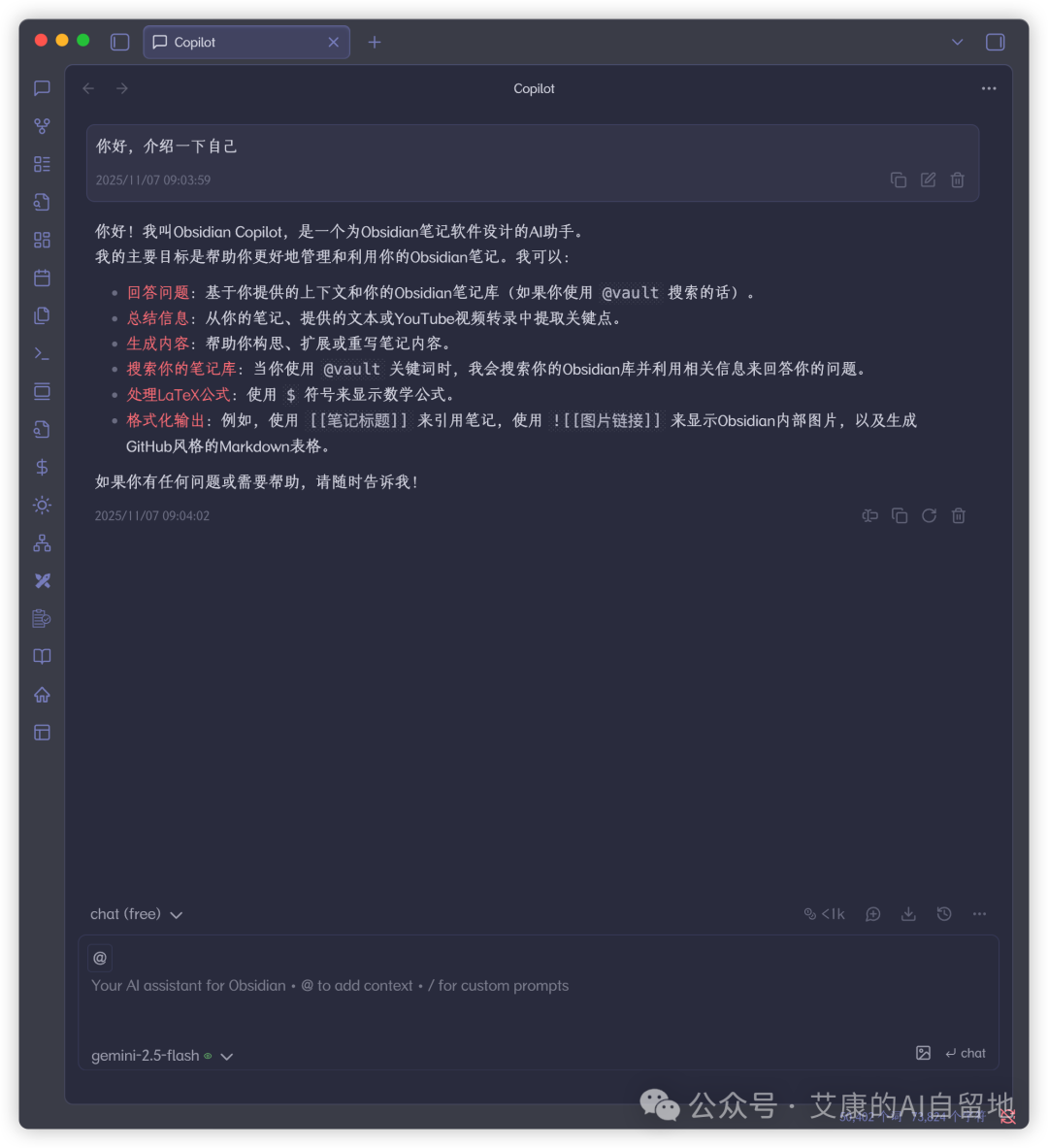Click the duplicate files ribbon icon
Viewport: 1048px width, 1148px height.
tap(42, 315)
